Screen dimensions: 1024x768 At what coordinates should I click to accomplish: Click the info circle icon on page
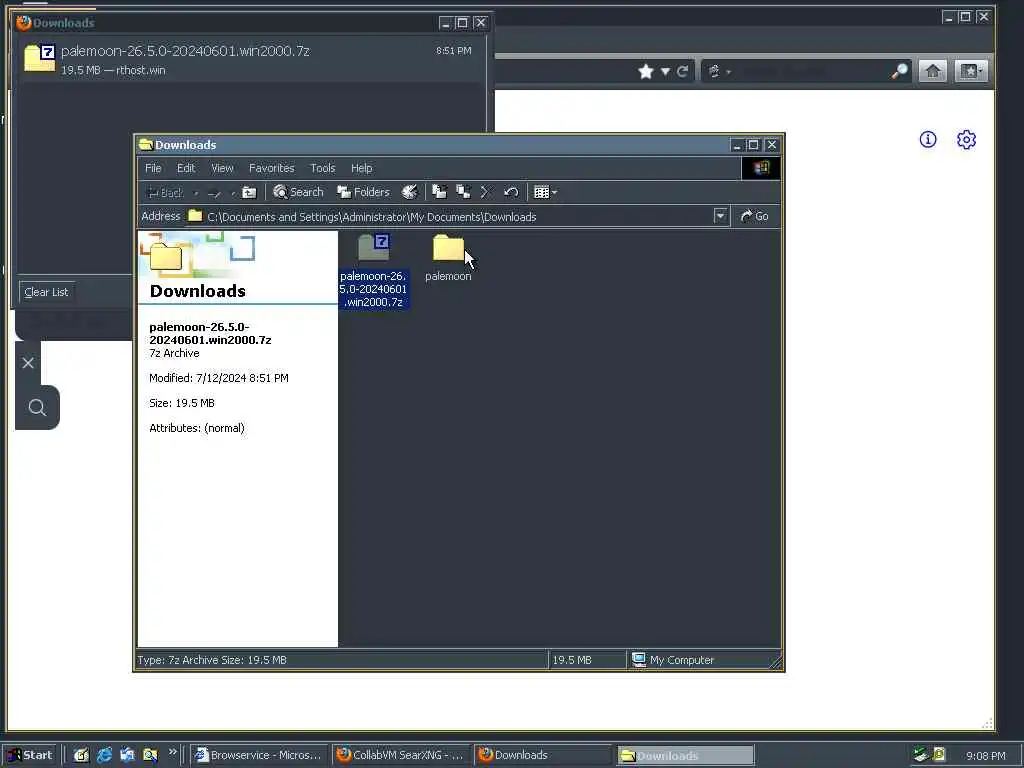pyautogui.click(x=928, y=139)
